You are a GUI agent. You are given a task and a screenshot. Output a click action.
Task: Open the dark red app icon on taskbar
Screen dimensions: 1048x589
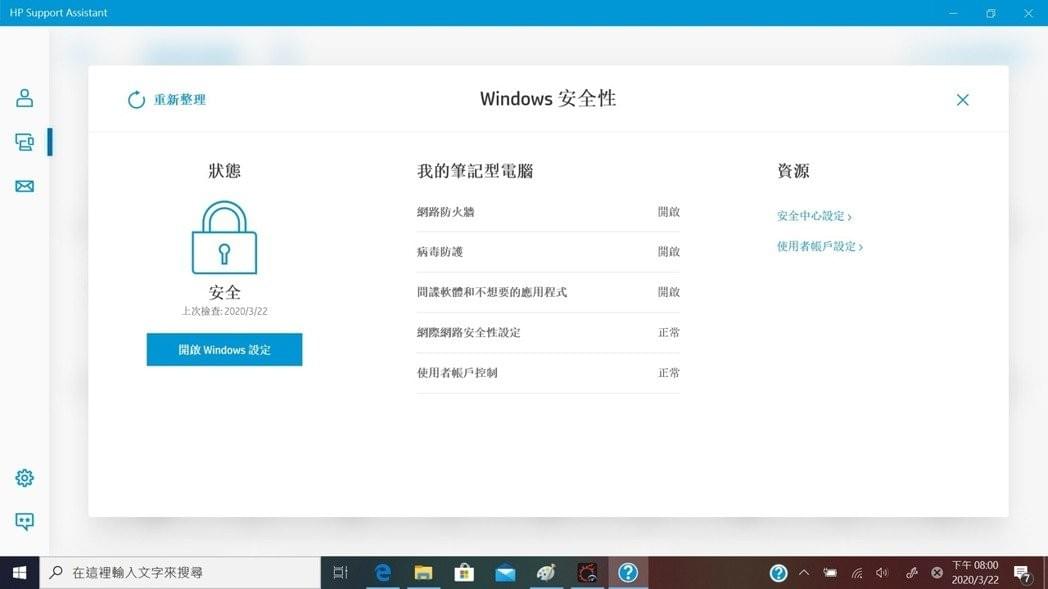pos(587,573)
